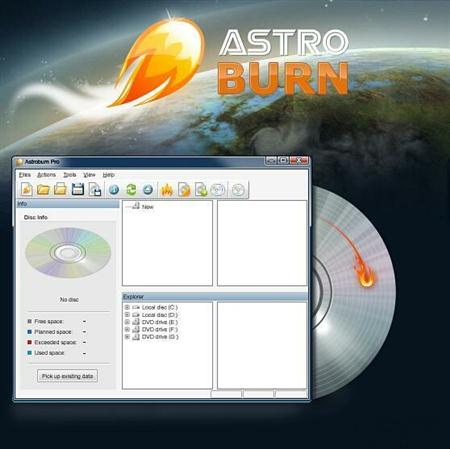The width and height of the screenshot is (450, 449).
Task: Click the Save As document-with-disk icon
Action: [95, 190]
